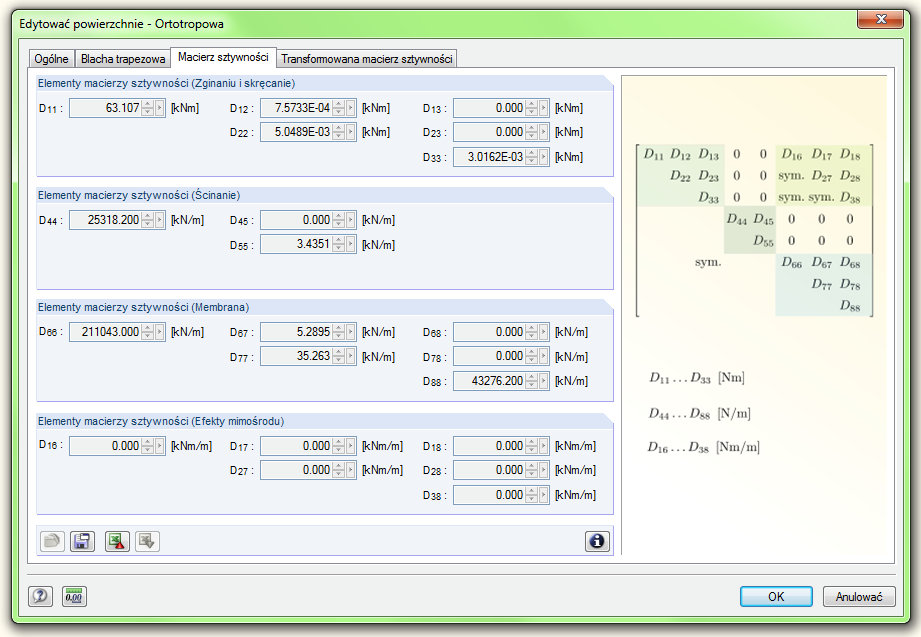
Task: Click the D67 field showing 5.2895
Action: pos(297,332)
